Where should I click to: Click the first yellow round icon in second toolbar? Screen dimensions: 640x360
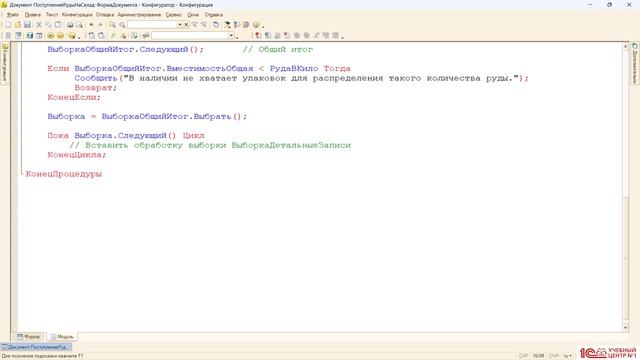click(51, 36)
